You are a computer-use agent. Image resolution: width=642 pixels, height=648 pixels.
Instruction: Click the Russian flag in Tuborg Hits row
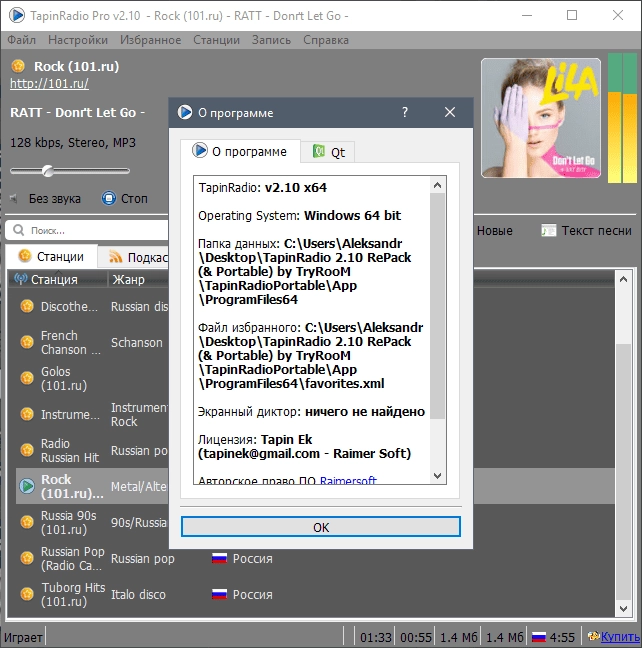point(219,594)
